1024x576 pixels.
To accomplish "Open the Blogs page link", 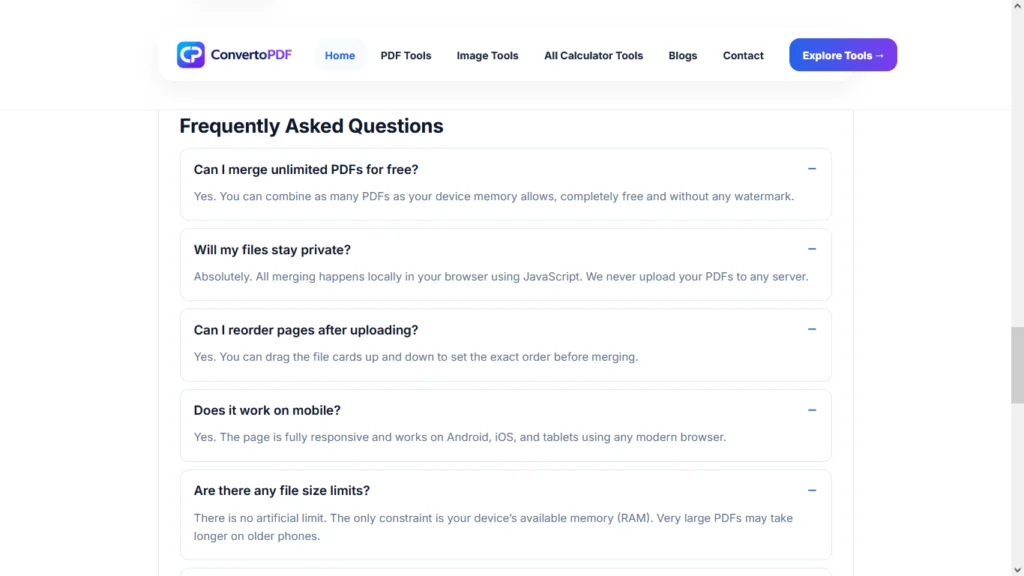I will [682, 56].
